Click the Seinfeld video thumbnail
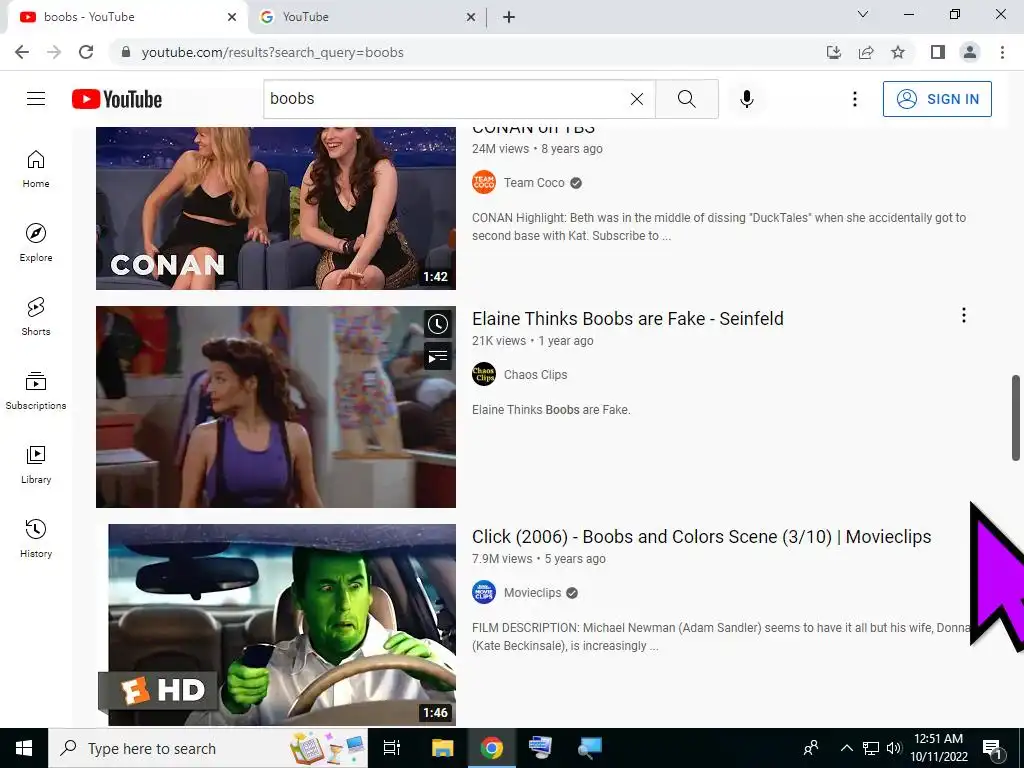This screenshot has width=1024, height=768. 276,407
